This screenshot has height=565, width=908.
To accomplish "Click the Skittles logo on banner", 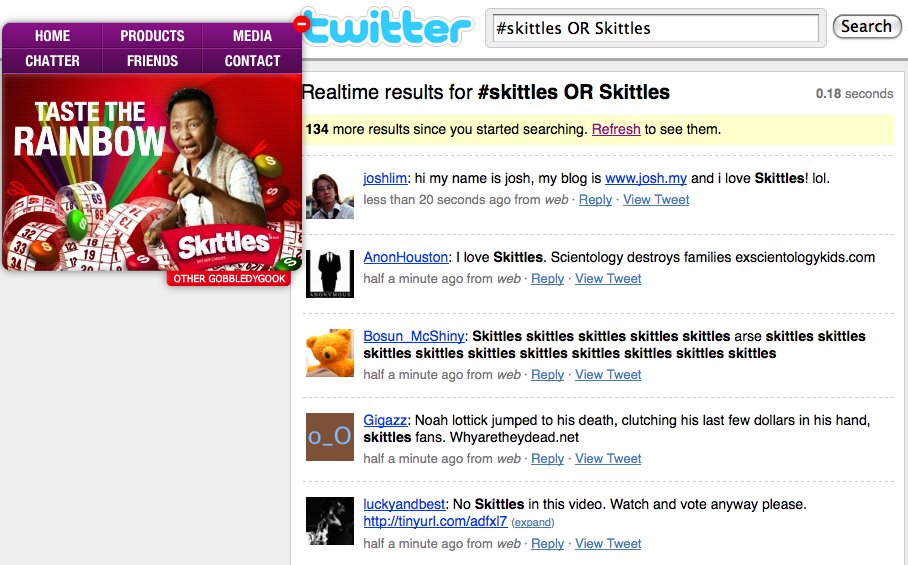I will click(223, 243).
